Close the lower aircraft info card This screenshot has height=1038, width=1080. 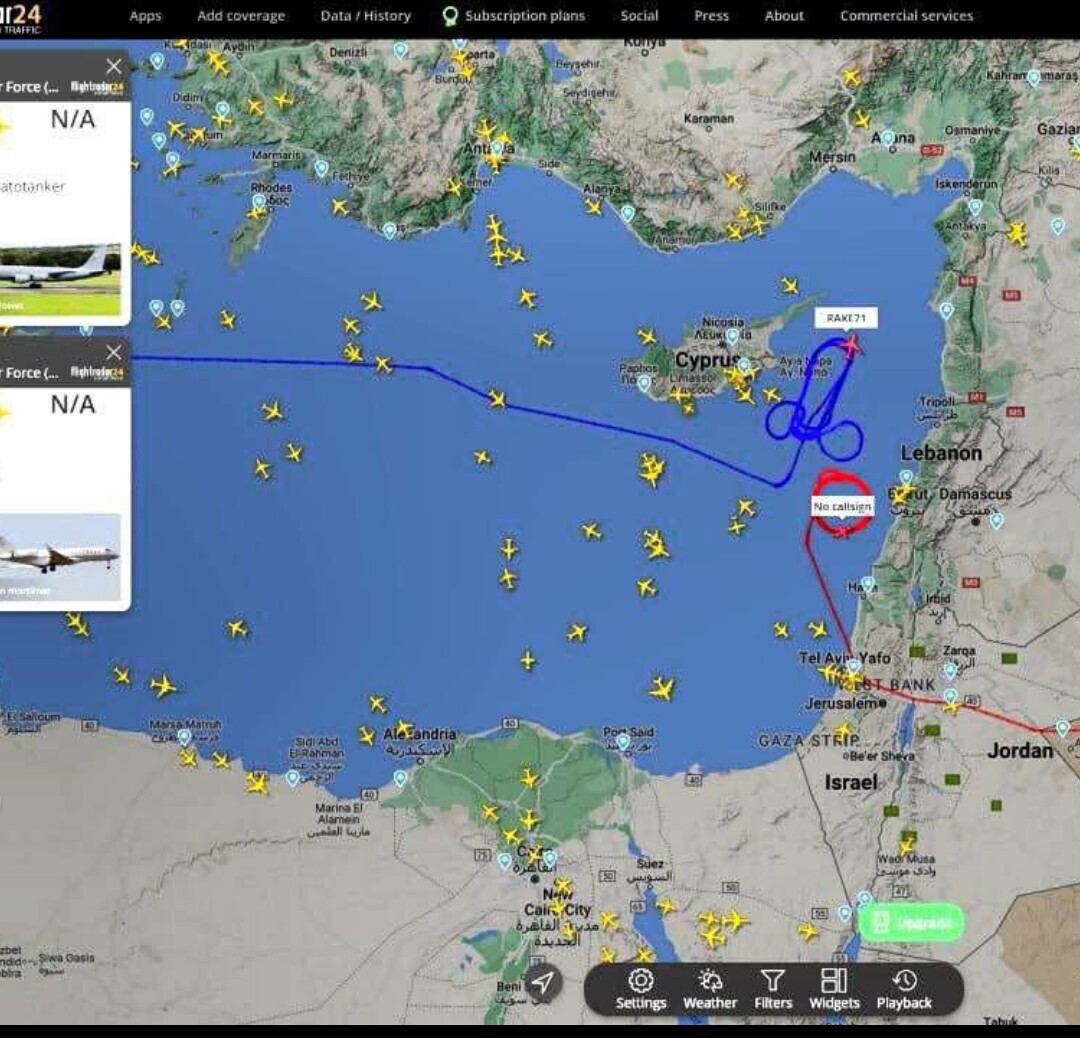click(x=114, y=352)
